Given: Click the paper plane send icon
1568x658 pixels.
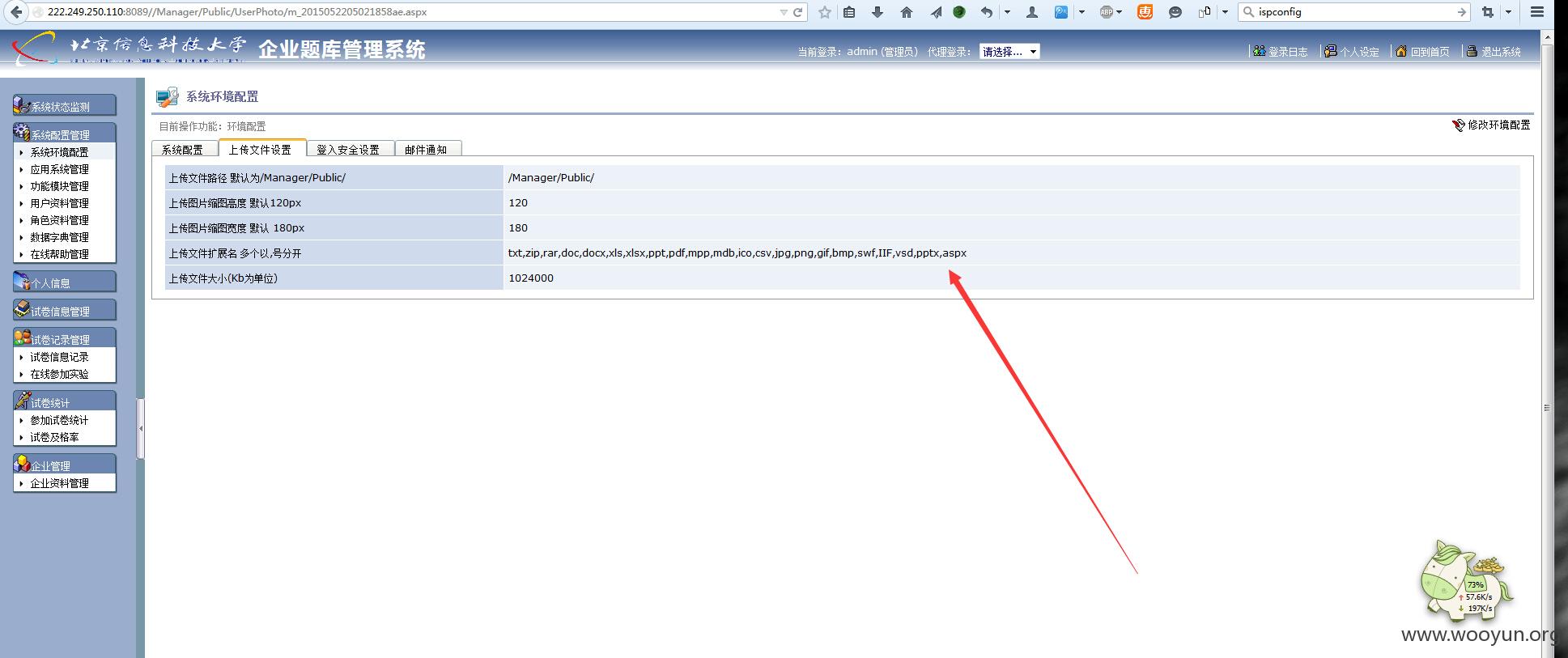Looking at the screenshot, I should (x=936, y=12).
